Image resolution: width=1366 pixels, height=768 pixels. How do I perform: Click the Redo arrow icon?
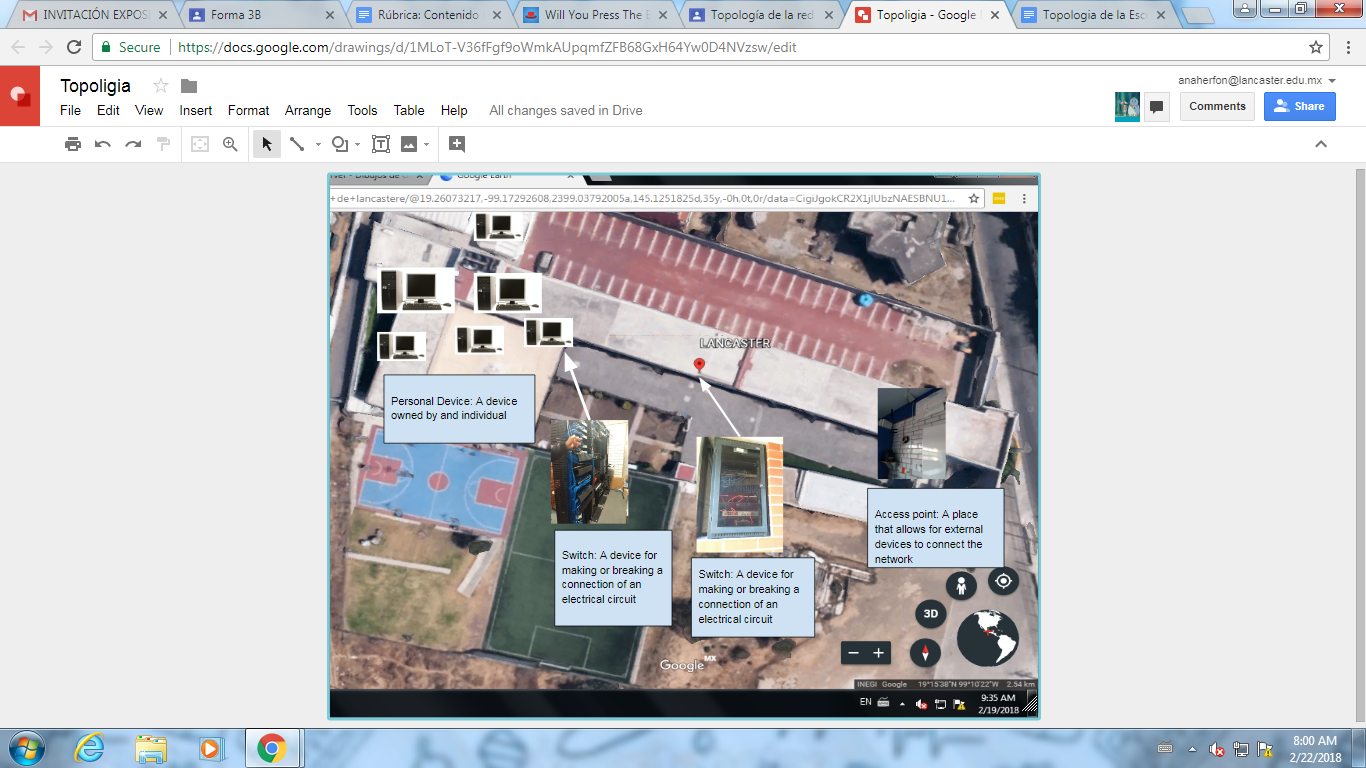[x=133, y=144]
